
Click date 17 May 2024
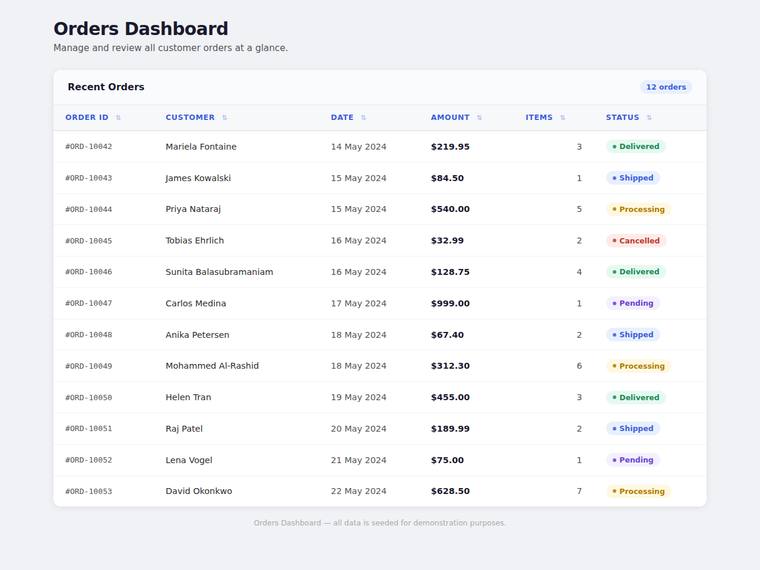pyautogui.click(x=359, y=303)
